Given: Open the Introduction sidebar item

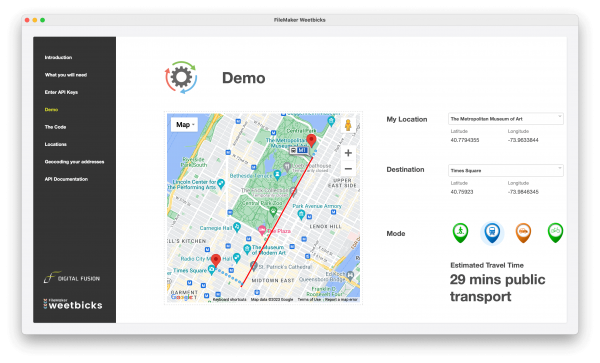Looking at the screenshot, I should [x=58, y=57].
